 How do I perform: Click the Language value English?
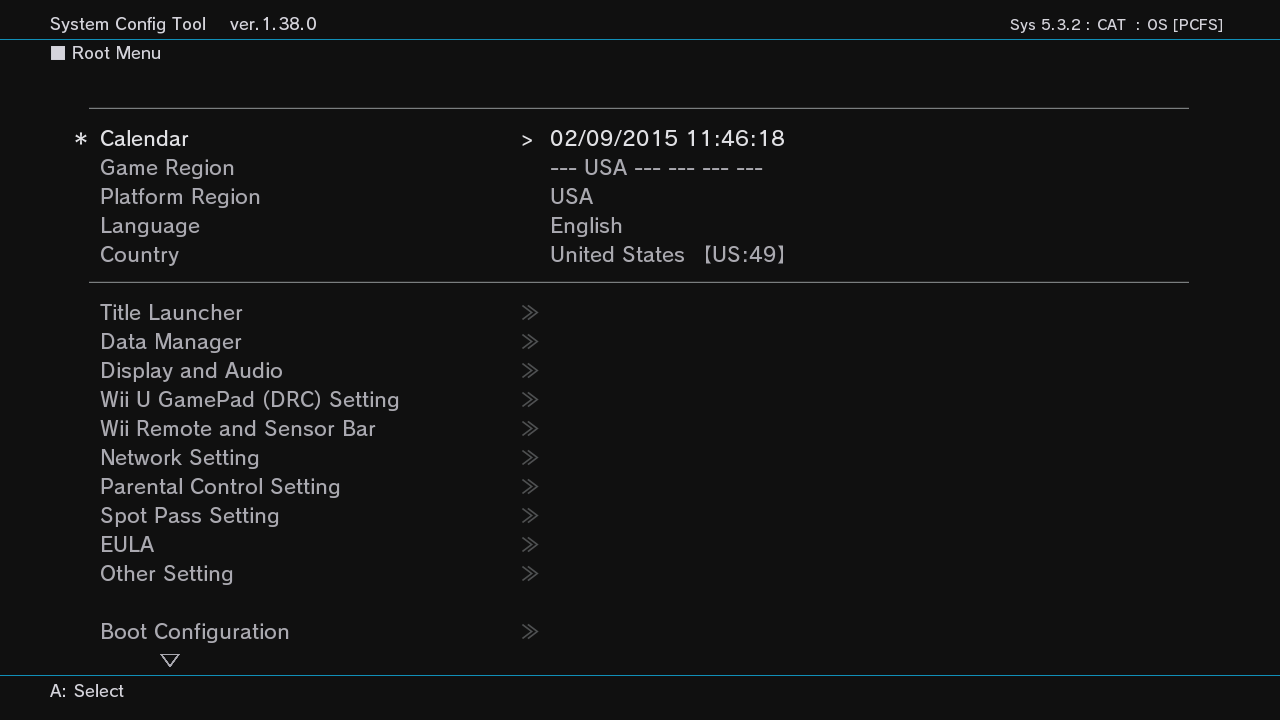point(586,226)
